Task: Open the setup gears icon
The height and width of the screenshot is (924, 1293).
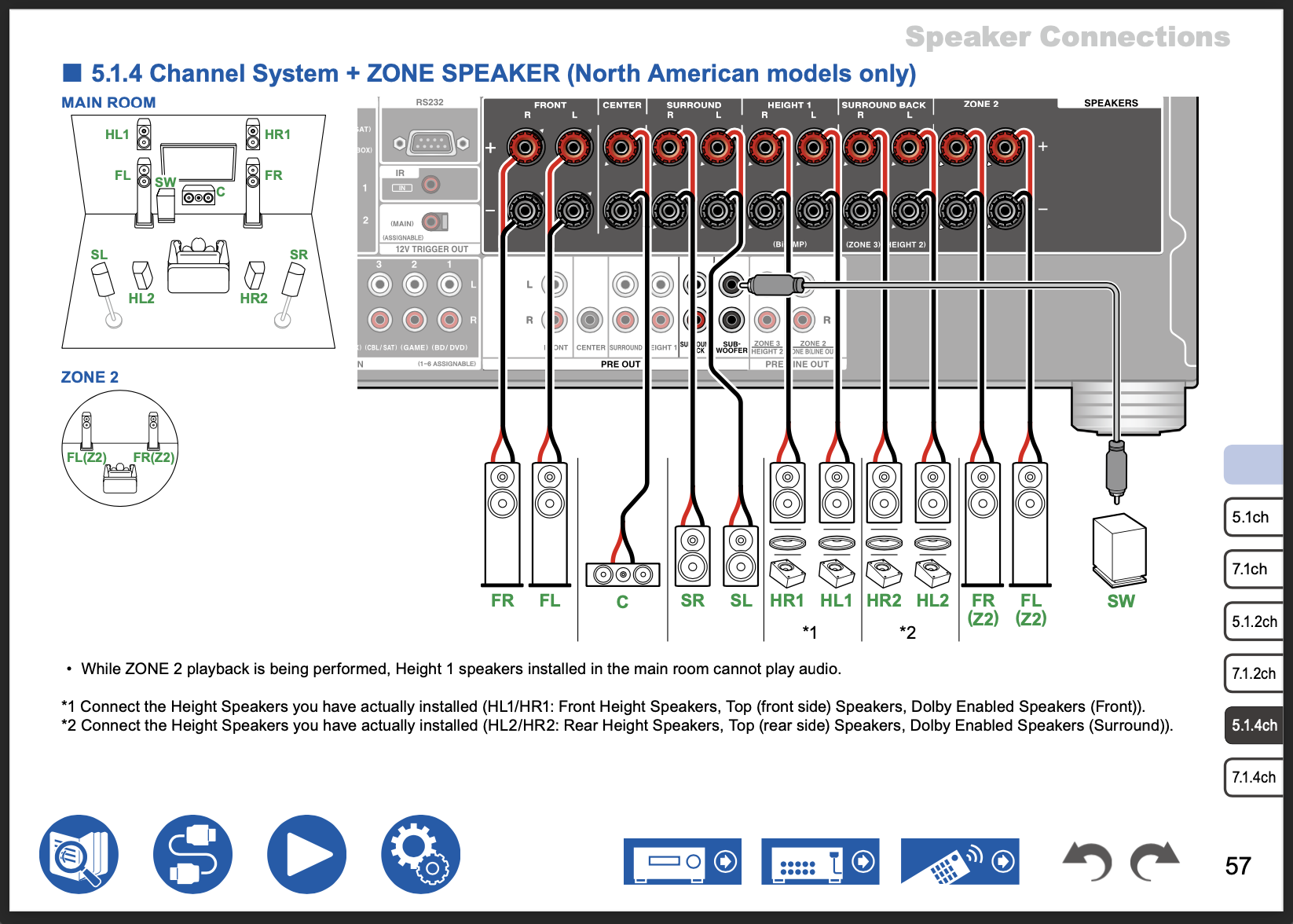Action: 420,855
